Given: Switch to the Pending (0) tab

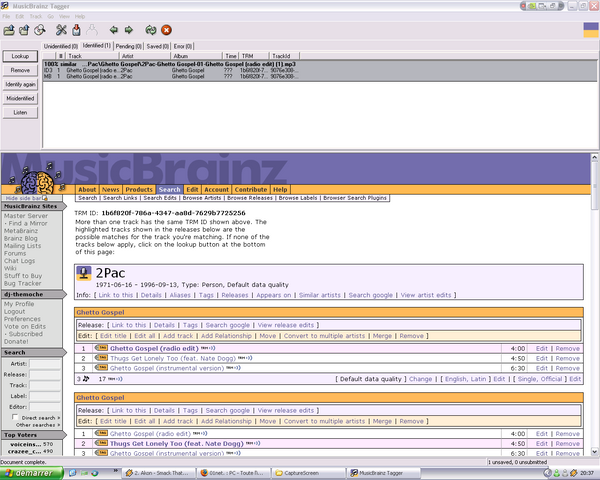Looking at the screenshot, I should point(129,46).
